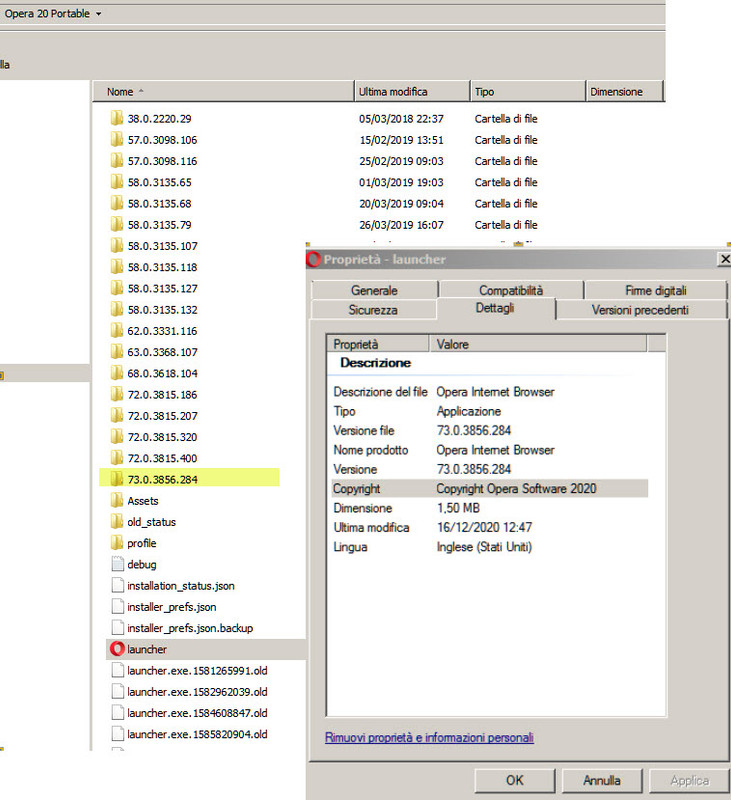Click Rimuovi proprietà e informazioni personali link
731x800 pixels.
[430, 737]
